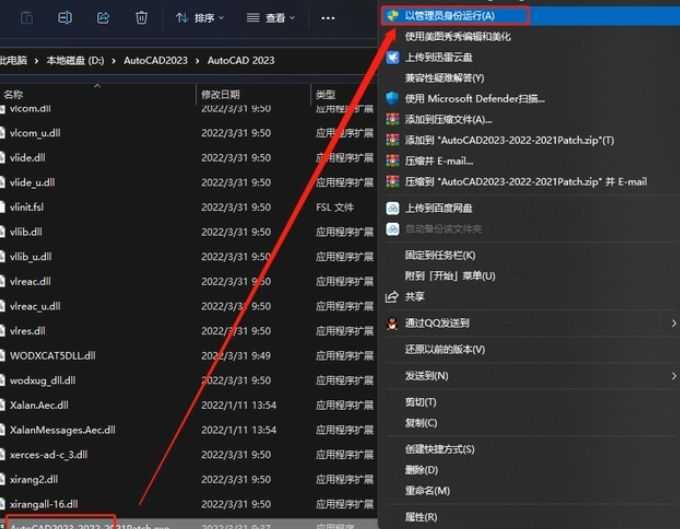Choose 固定到任务栏(K)
Screen dimensions: 680x529
(440, 255)
